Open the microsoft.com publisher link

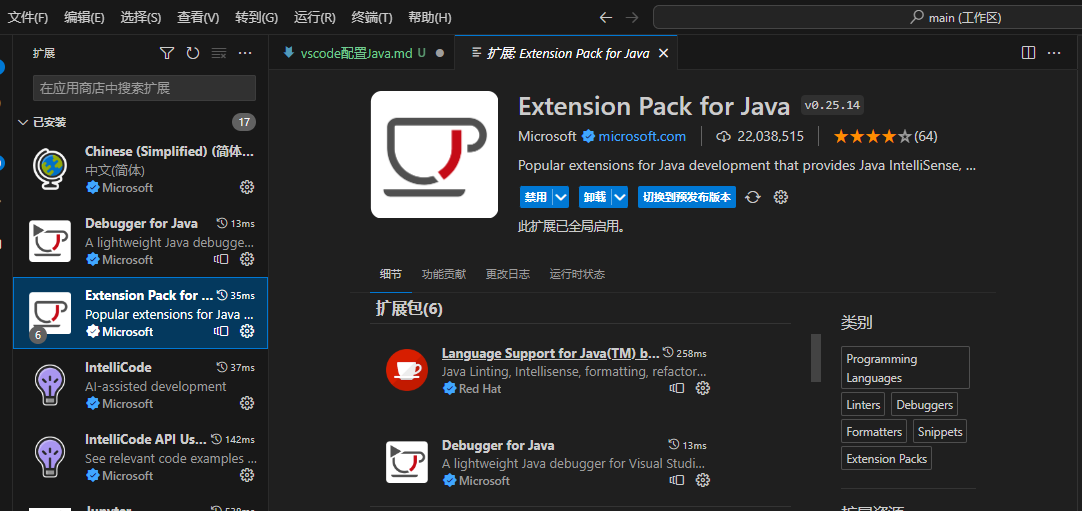642,137
